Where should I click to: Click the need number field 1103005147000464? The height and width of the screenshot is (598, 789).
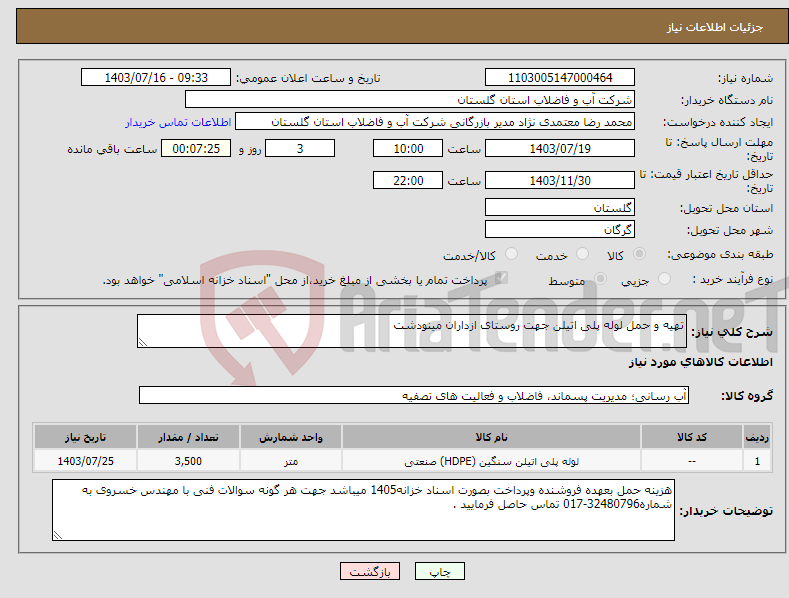560,78
